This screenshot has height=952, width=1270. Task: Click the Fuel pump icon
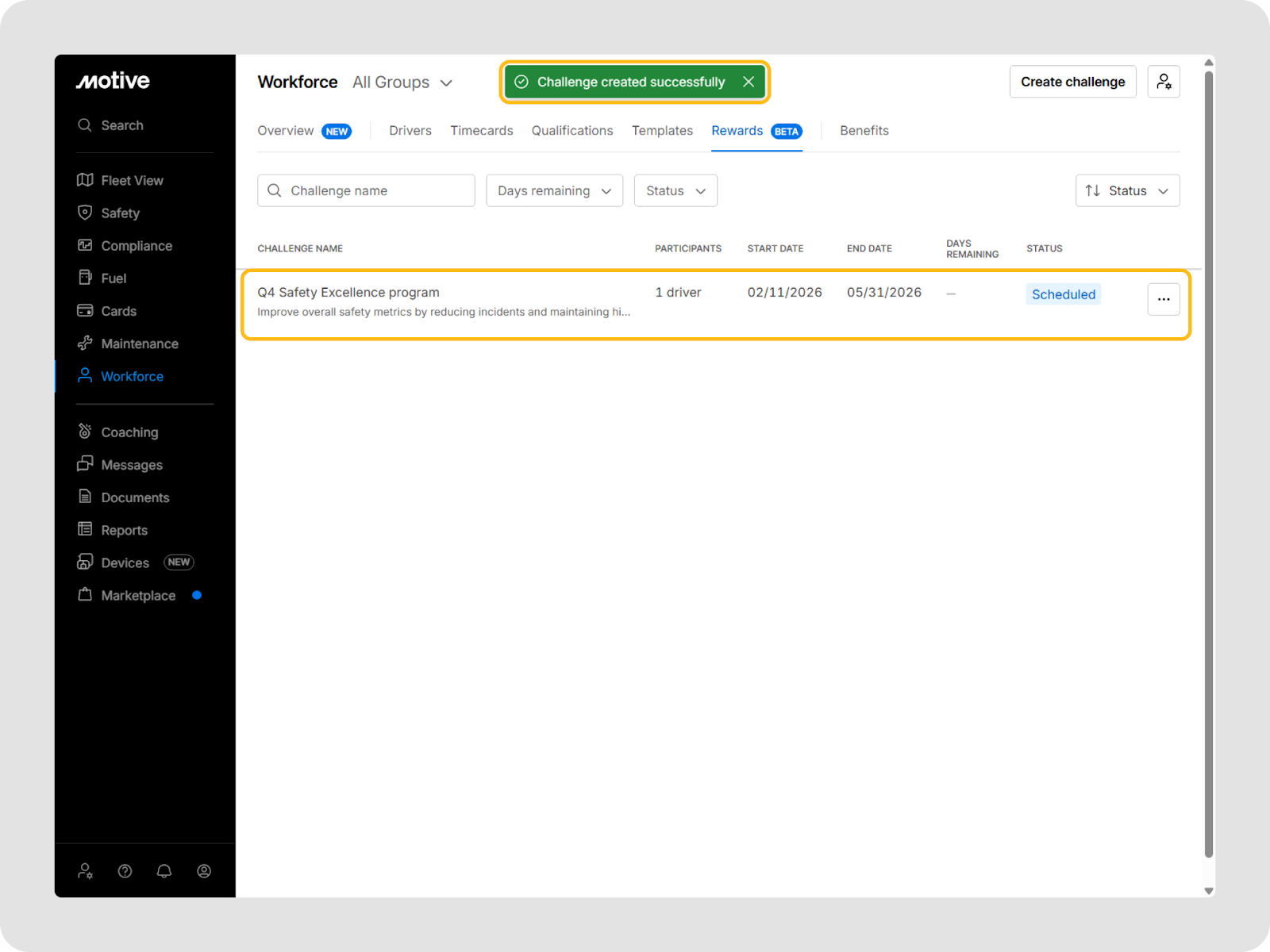[85, 278]
